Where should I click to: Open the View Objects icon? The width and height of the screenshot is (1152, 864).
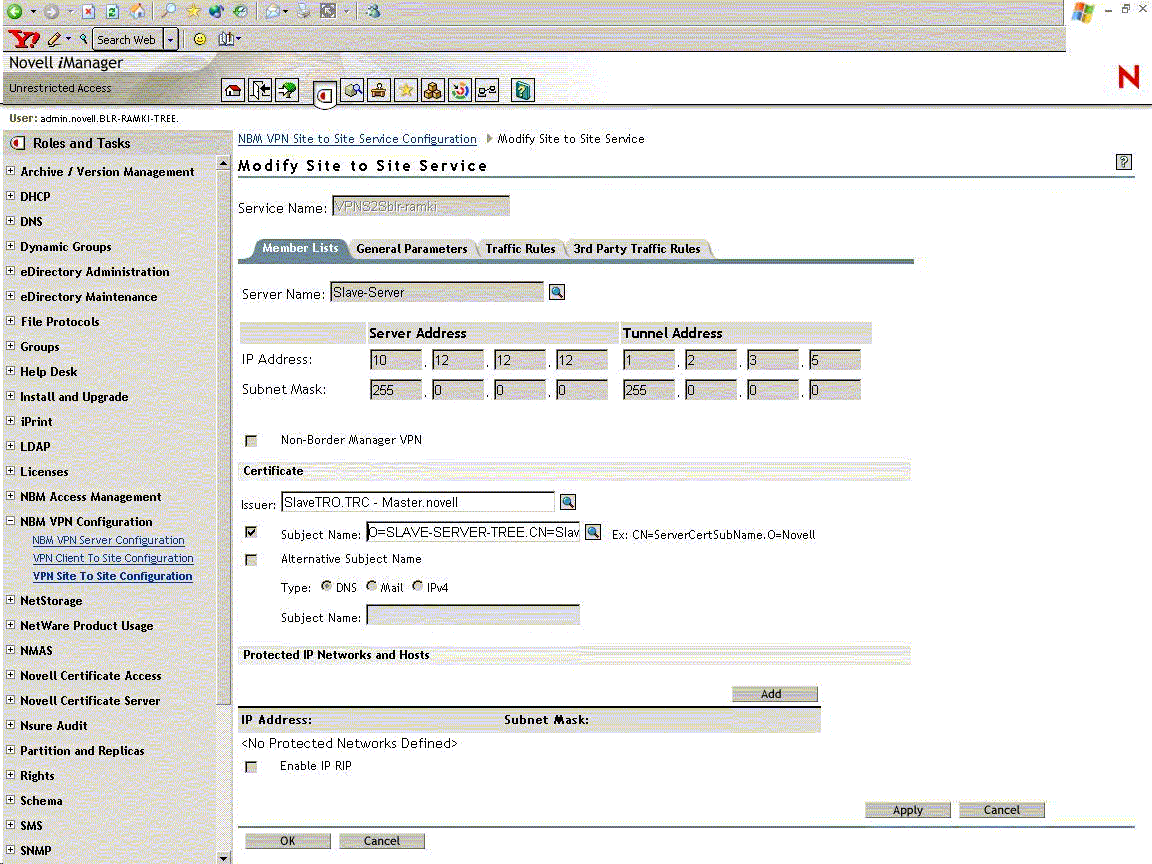click(353, 90)
